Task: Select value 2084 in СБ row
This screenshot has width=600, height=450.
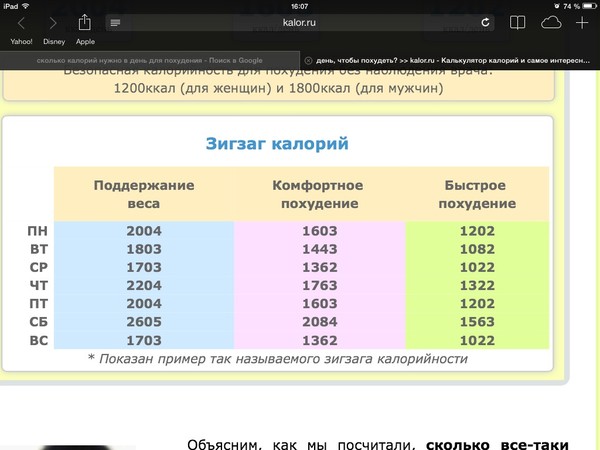Action: (320, 322)
